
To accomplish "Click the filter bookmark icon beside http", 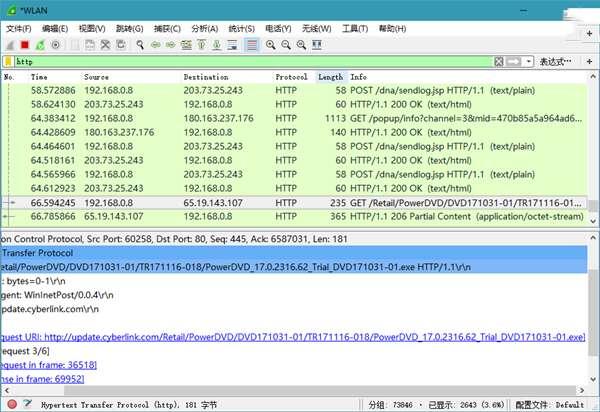I will [8, 61].
